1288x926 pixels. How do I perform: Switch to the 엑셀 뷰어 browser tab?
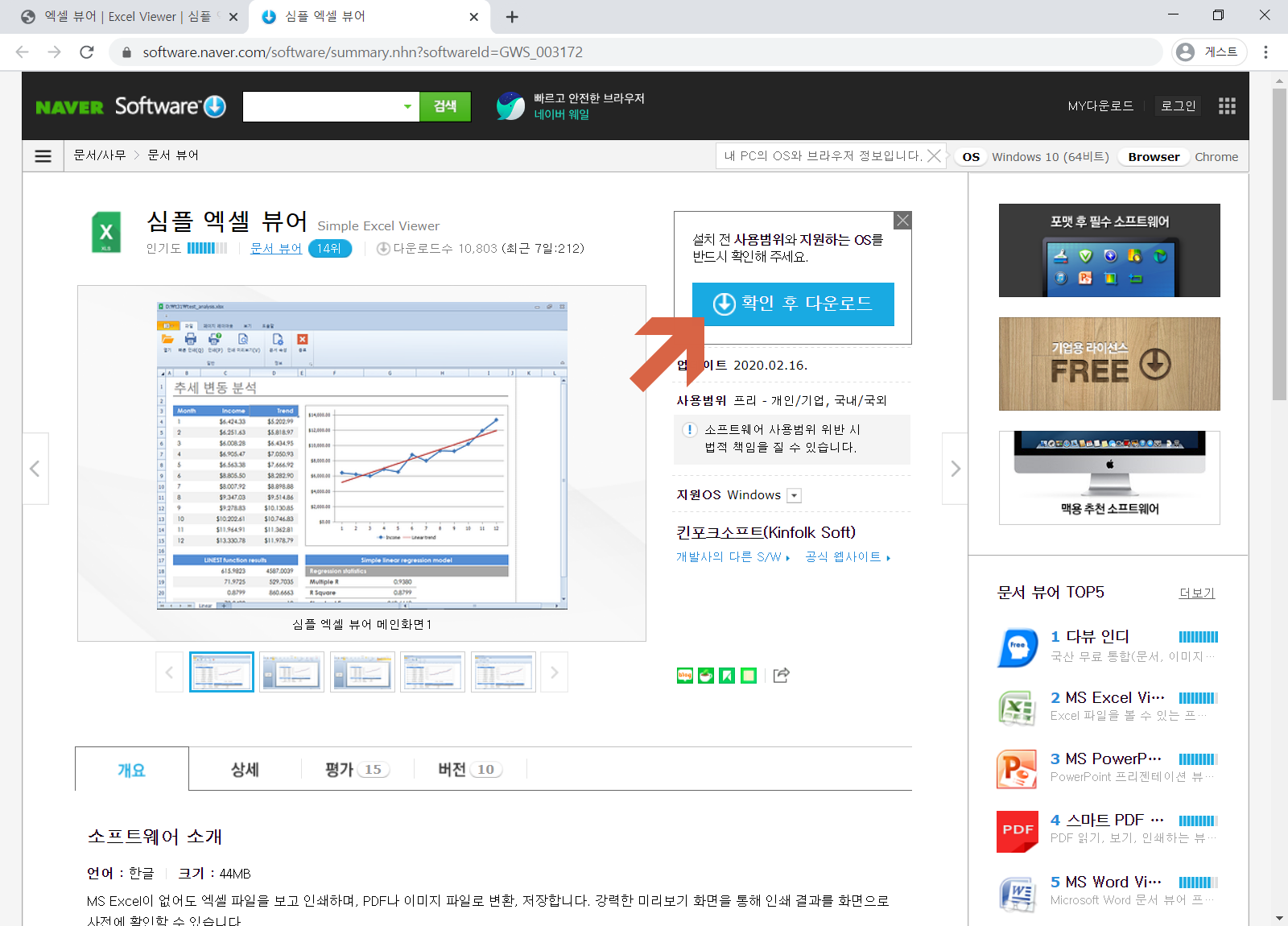125,17
